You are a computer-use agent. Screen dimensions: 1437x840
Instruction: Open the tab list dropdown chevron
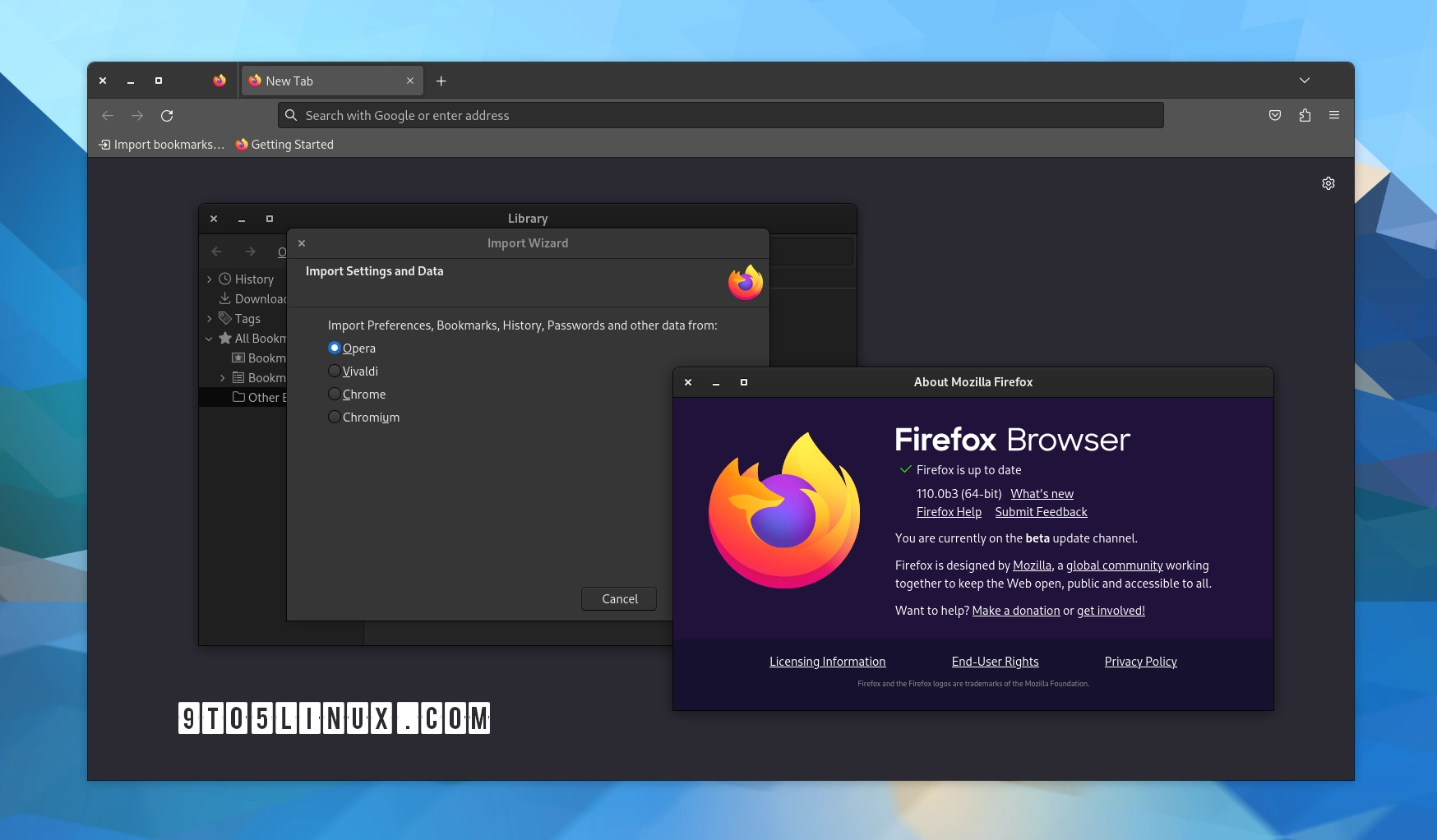coord(1304,81)
